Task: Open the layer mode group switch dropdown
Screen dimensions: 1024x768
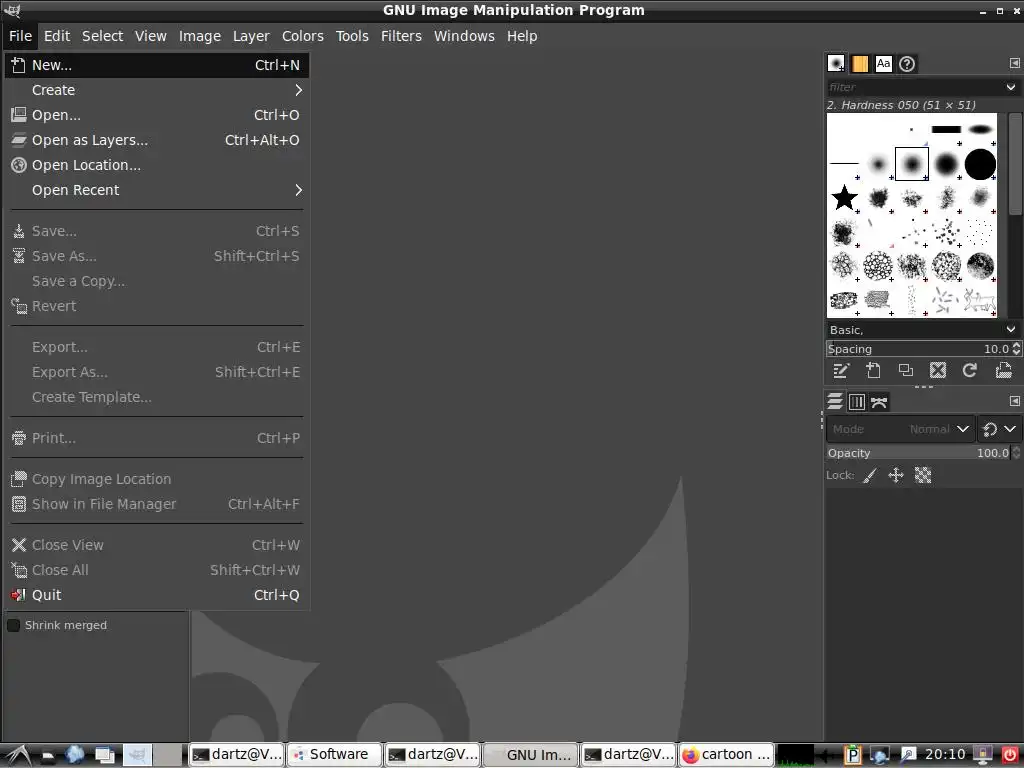Action: [x=999, y=429]
